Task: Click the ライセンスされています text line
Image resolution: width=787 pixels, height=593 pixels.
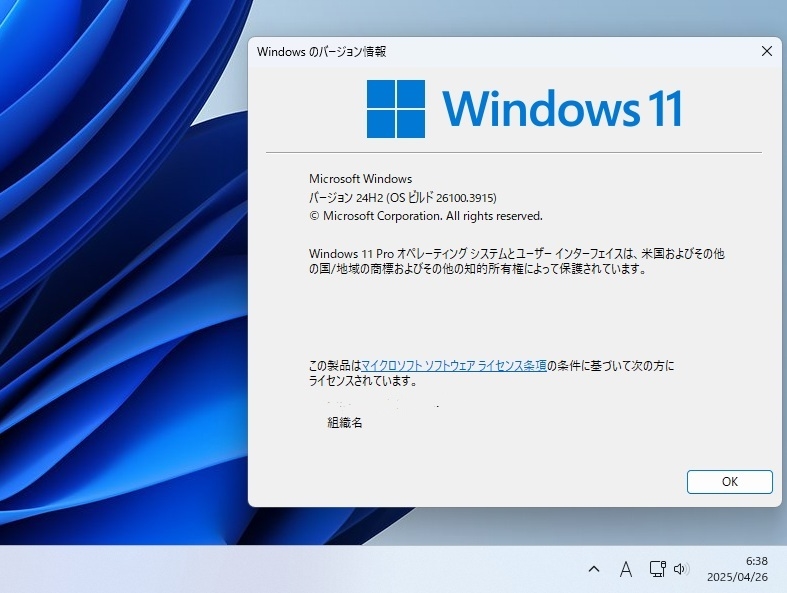Action: 363,381
